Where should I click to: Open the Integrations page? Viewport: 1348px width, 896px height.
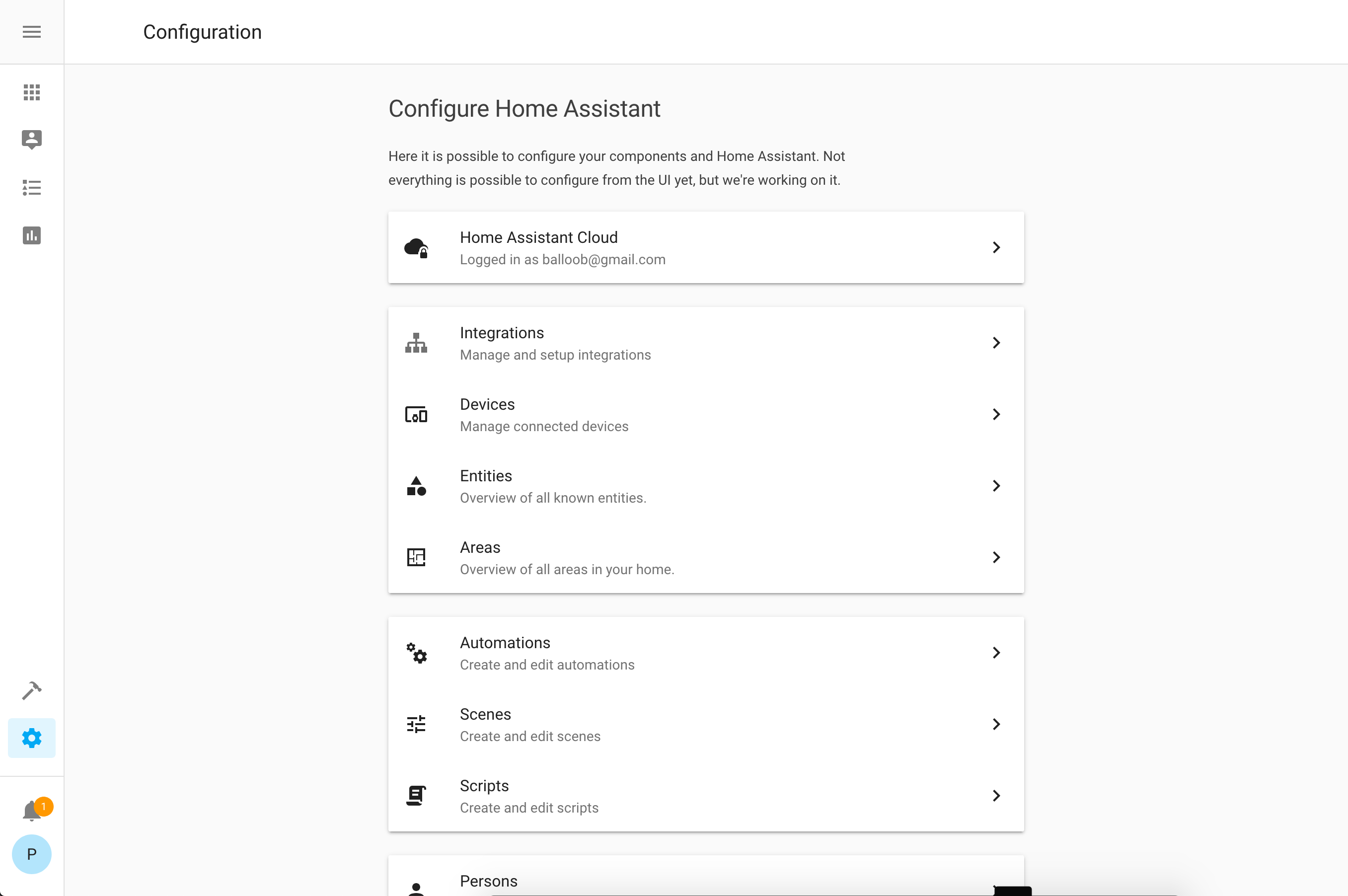(x=706, y=343)
